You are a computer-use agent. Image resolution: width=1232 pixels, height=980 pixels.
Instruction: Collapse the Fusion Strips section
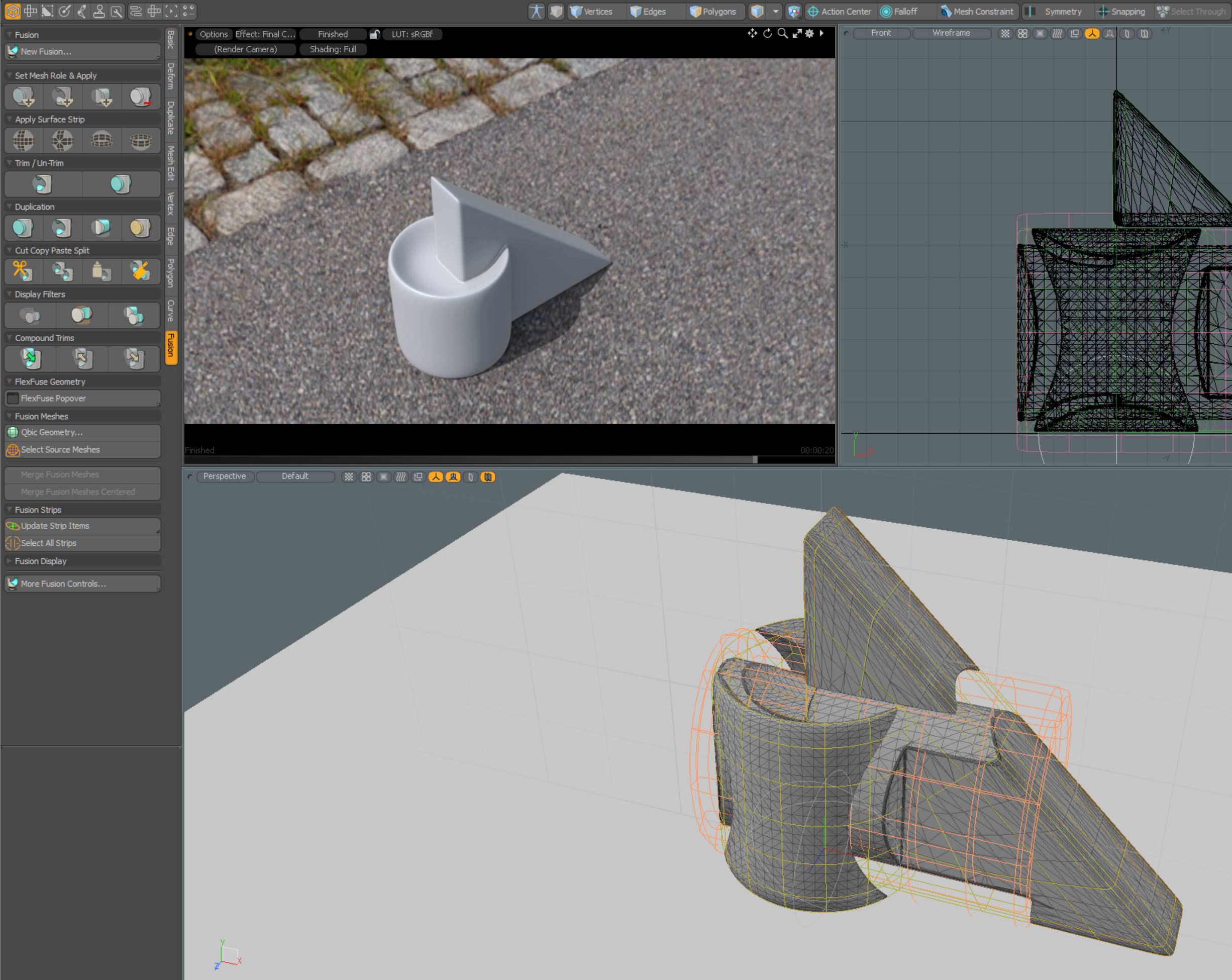click(x=38, y=510)
